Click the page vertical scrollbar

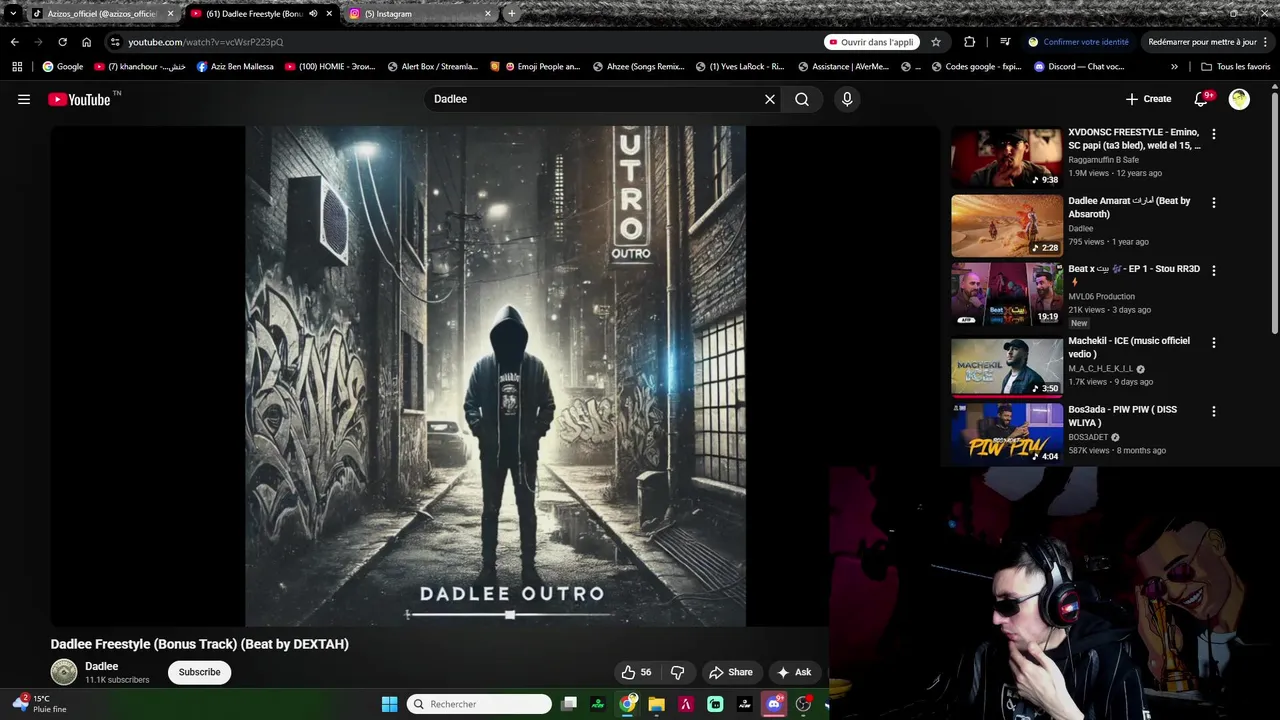pyautogui.click(x=1274, y=215)
